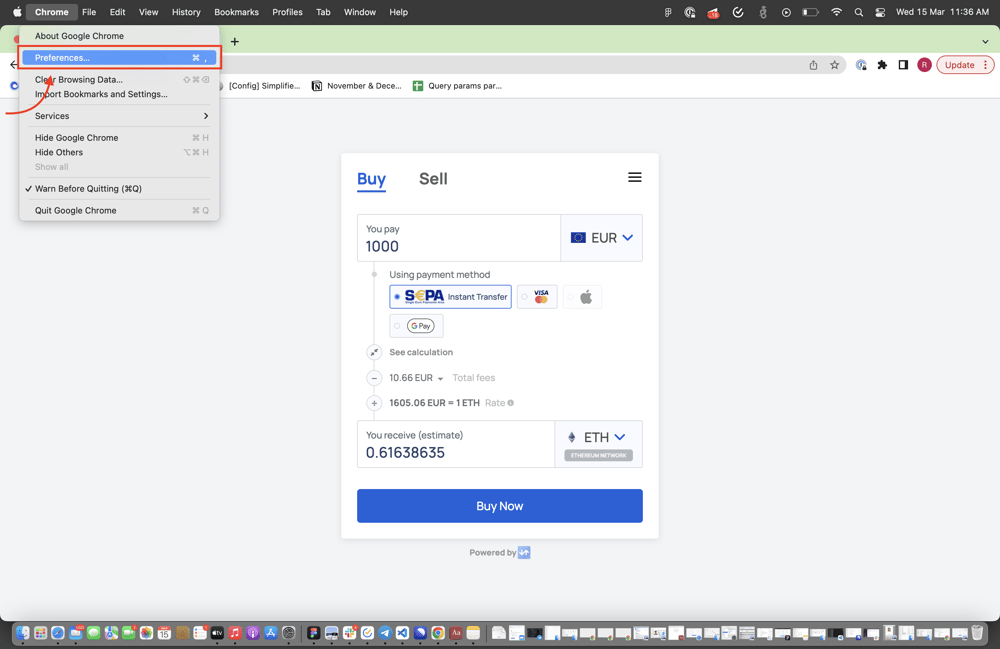Open the EUR currency dropdown
Screen dimensions: 1000x649
[x=602, y=238]
